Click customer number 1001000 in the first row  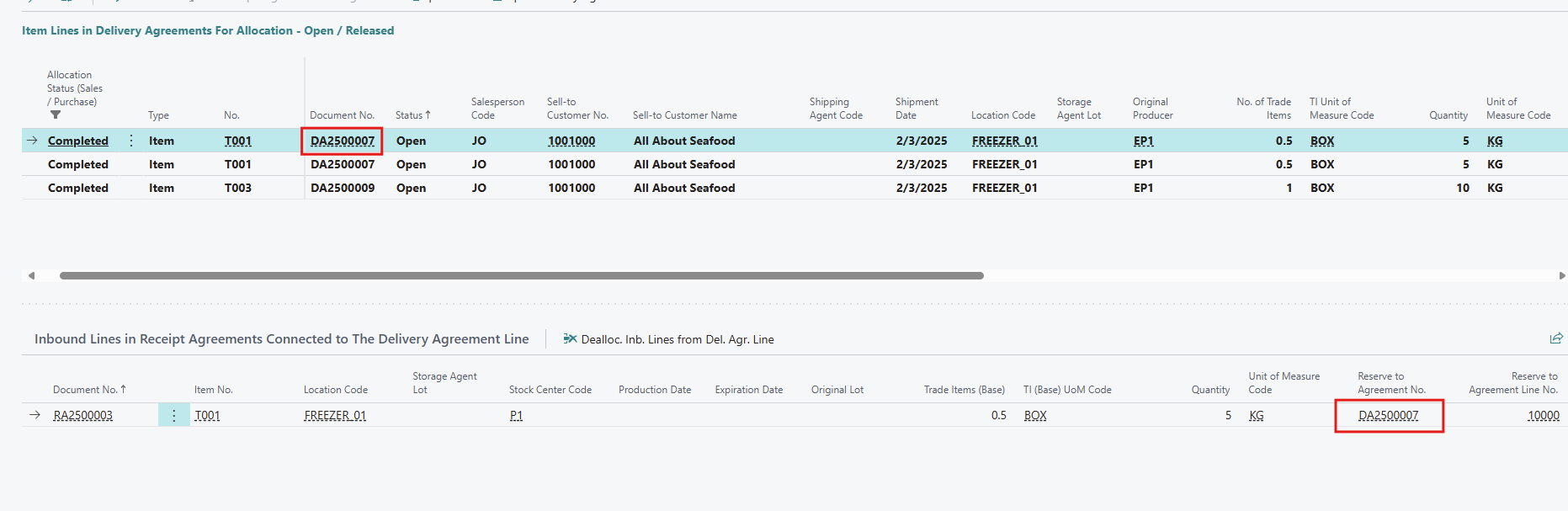pyautogui.click(x=571, y=141)
